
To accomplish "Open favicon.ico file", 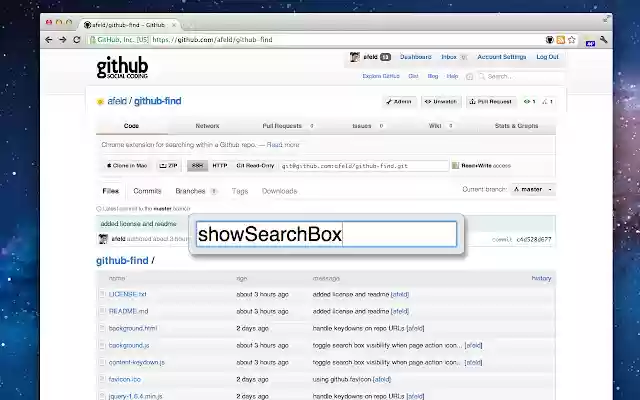I will pos(124,380).
